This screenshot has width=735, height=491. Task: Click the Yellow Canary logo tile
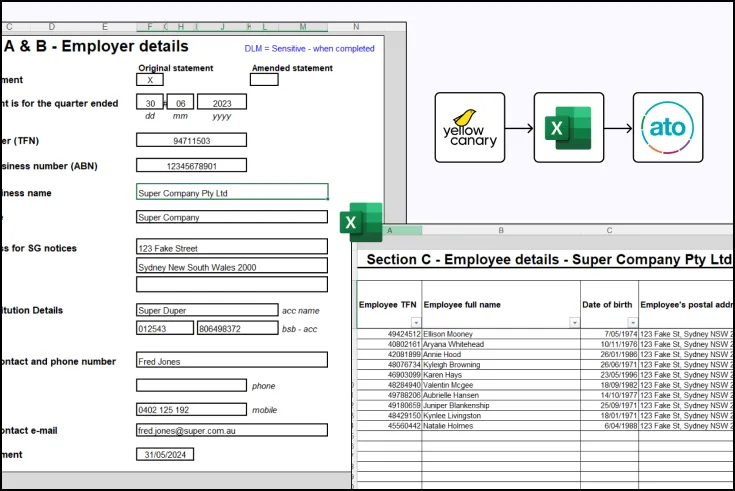(x=470, y=128)
